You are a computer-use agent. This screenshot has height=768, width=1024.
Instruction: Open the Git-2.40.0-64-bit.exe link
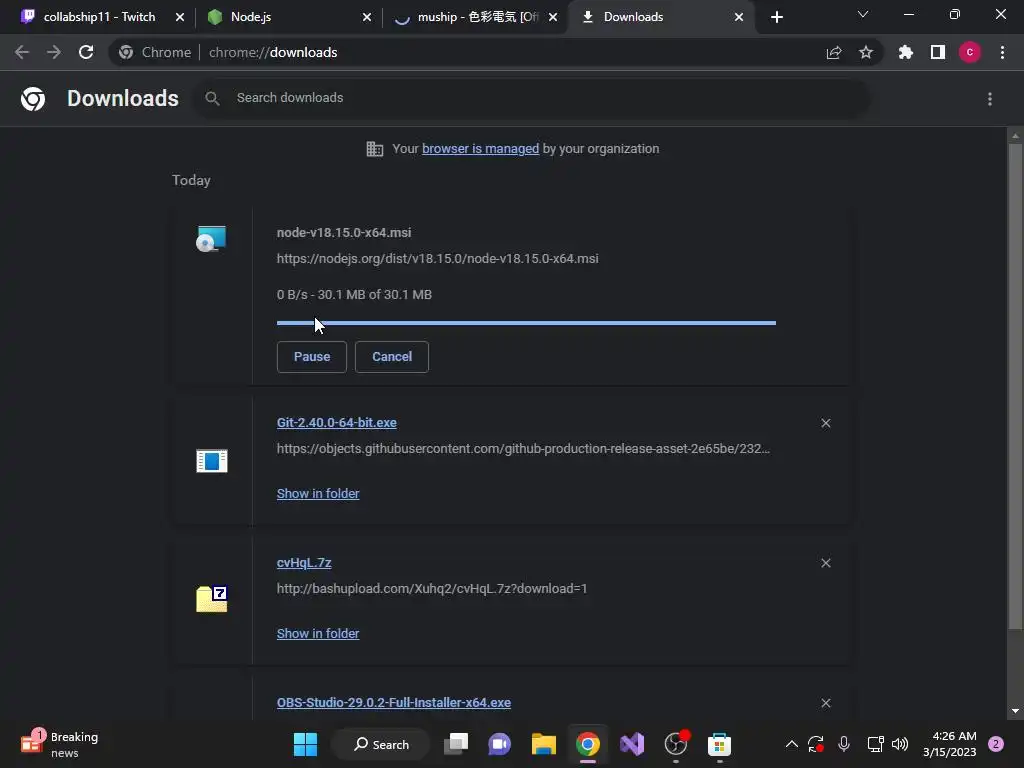336,423
